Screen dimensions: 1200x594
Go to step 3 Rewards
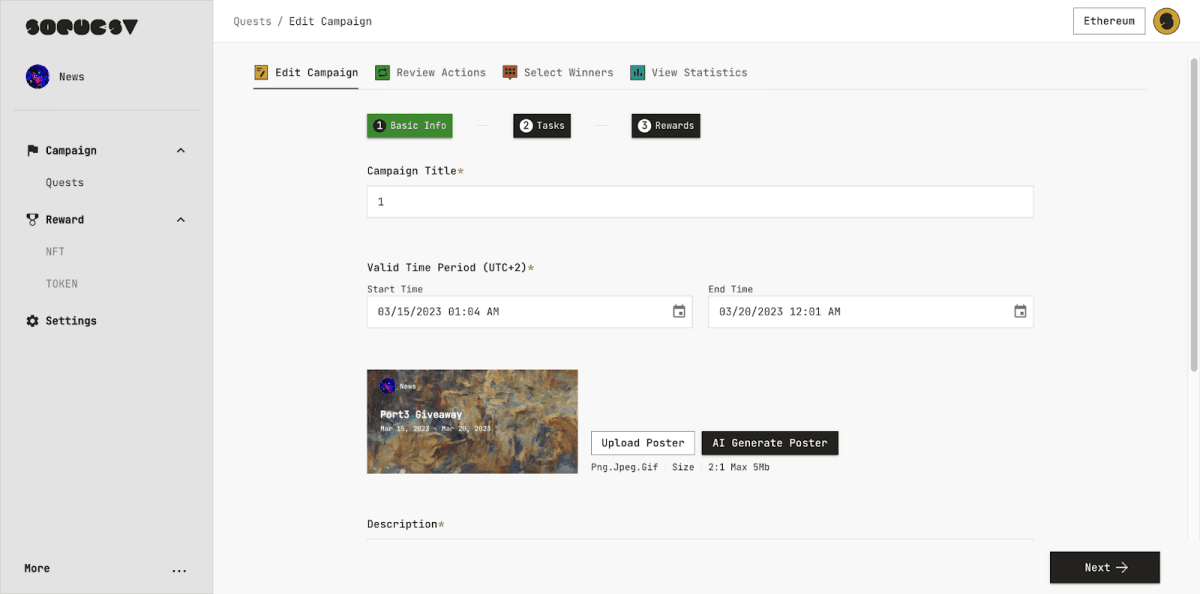click(665, 126)
